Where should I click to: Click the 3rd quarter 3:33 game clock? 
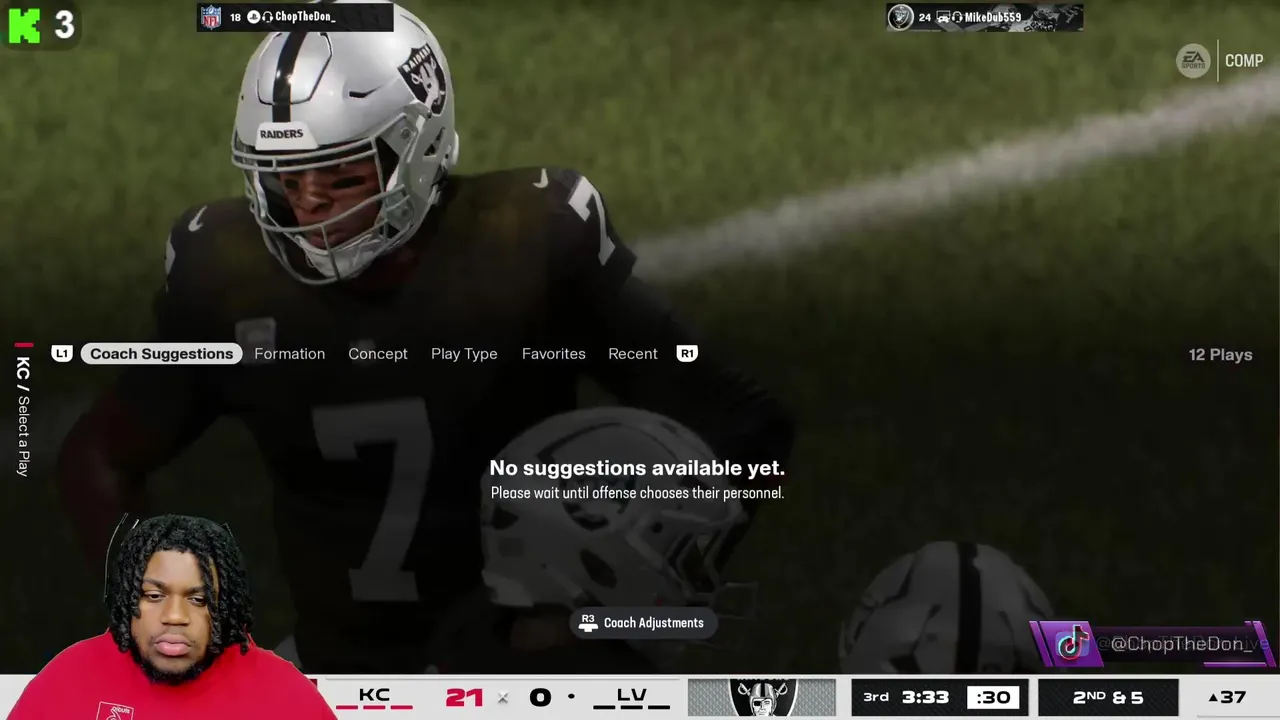[907, 697]
